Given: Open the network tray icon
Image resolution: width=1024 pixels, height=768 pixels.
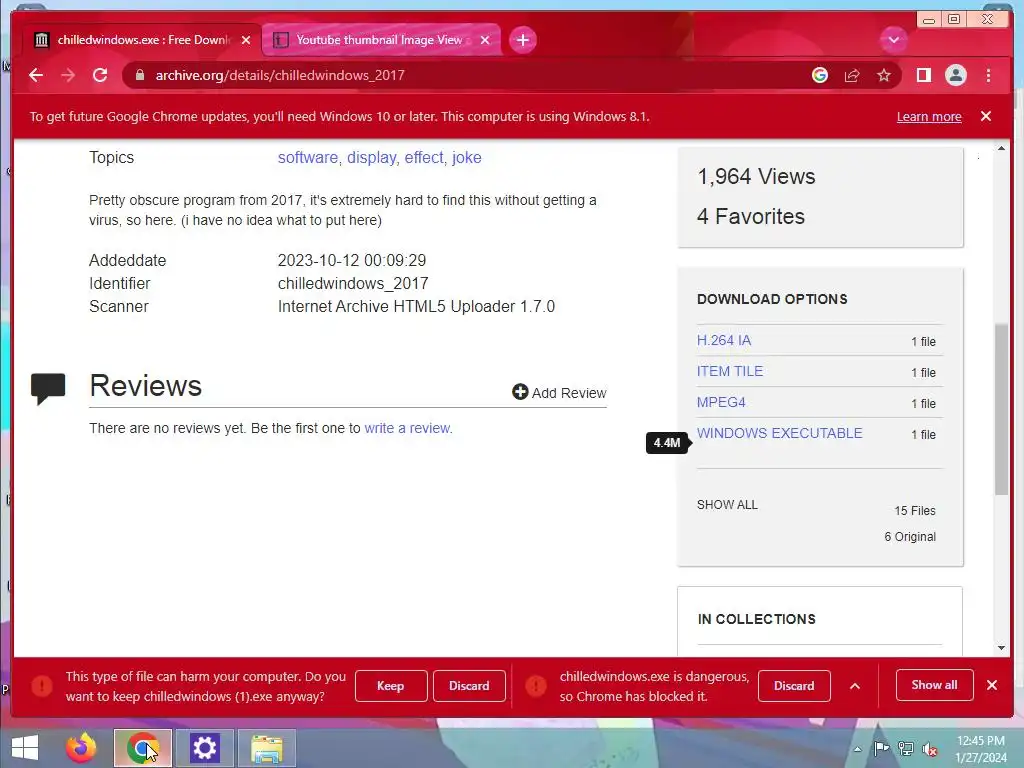Looking at the screenshot, I should 905,748.
